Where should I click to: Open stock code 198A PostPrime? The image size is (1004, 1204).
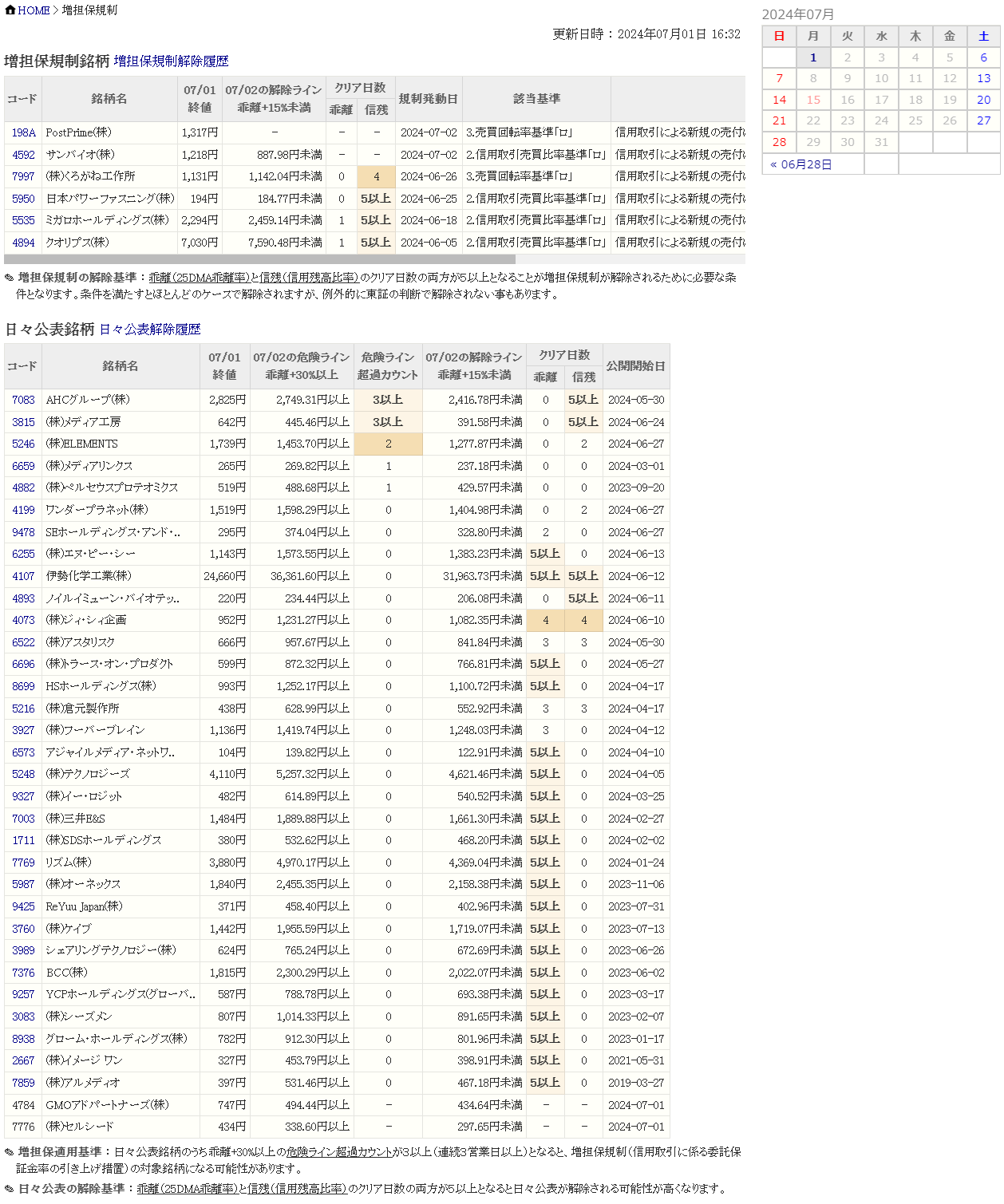pyautogui.click(x=23, y=132)
